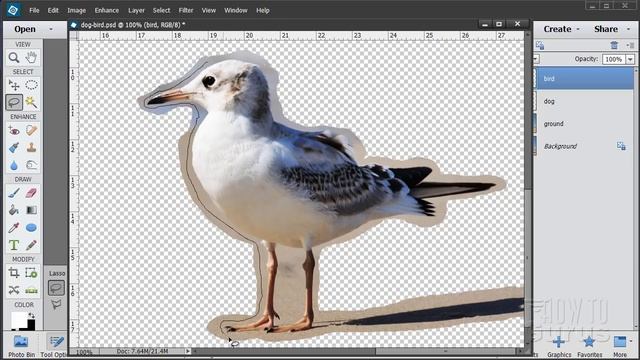The image size is (640, 360).
Task: Swap foreground and background colors
Action: [31, 315]
